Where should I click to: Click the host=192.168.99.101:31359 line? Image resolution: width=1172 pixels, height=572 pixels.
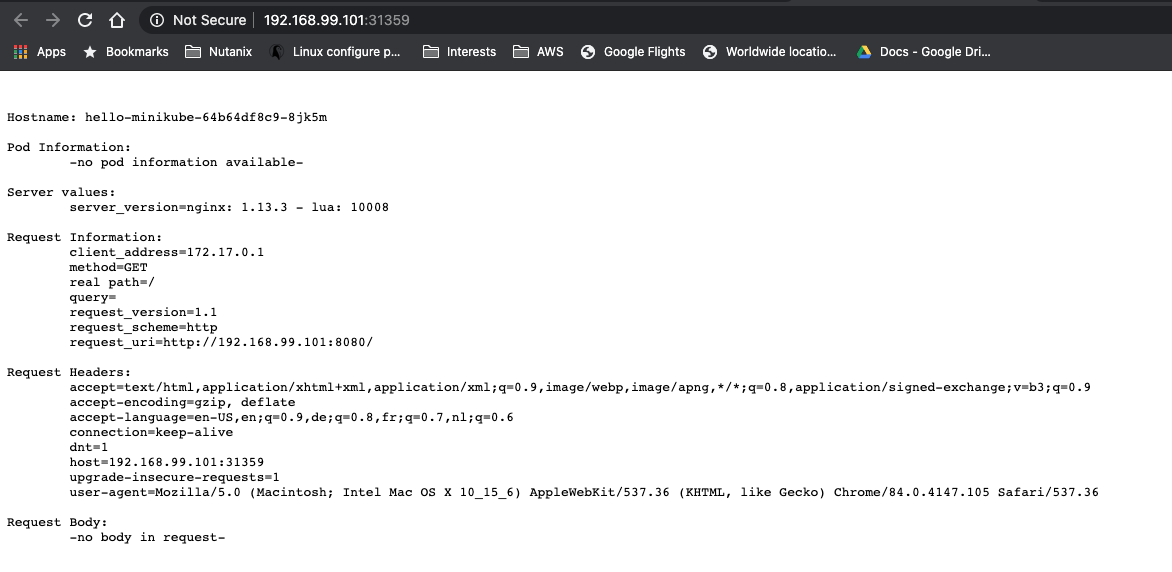point(167,462)
